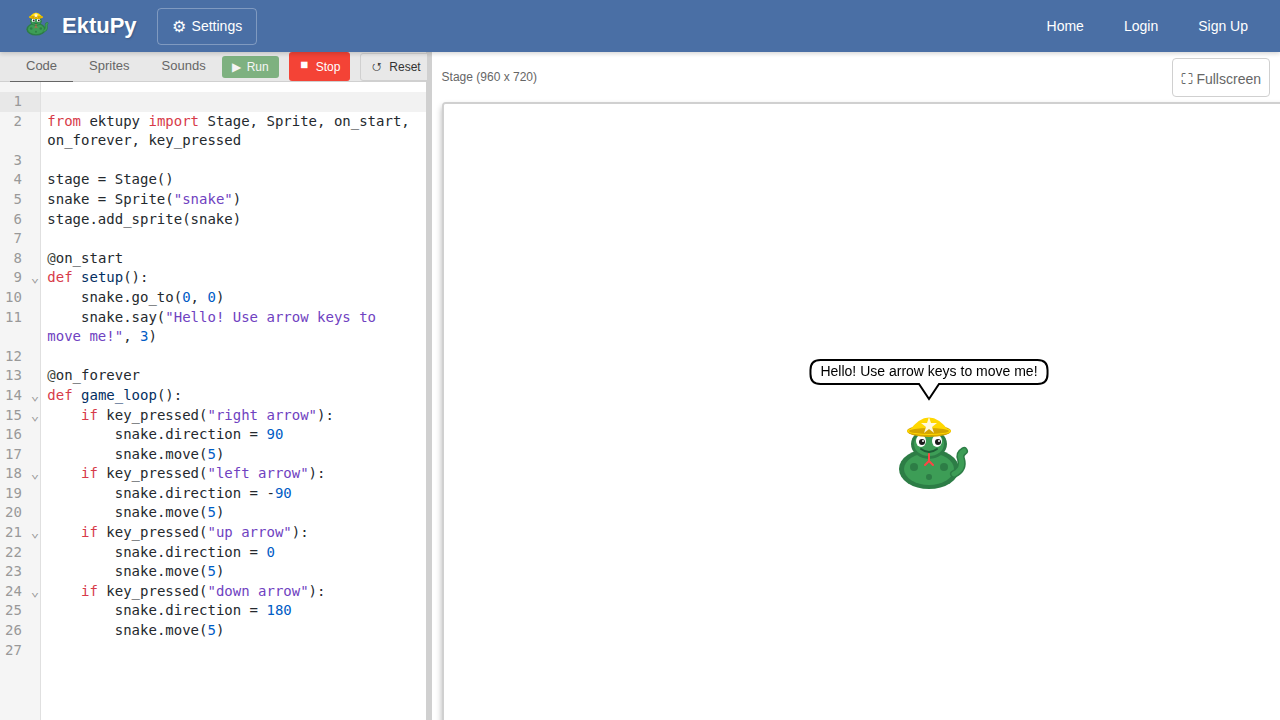Click the snake sprite on the stage
Viewport: 1280px width, 720px height.
(932, 454)
